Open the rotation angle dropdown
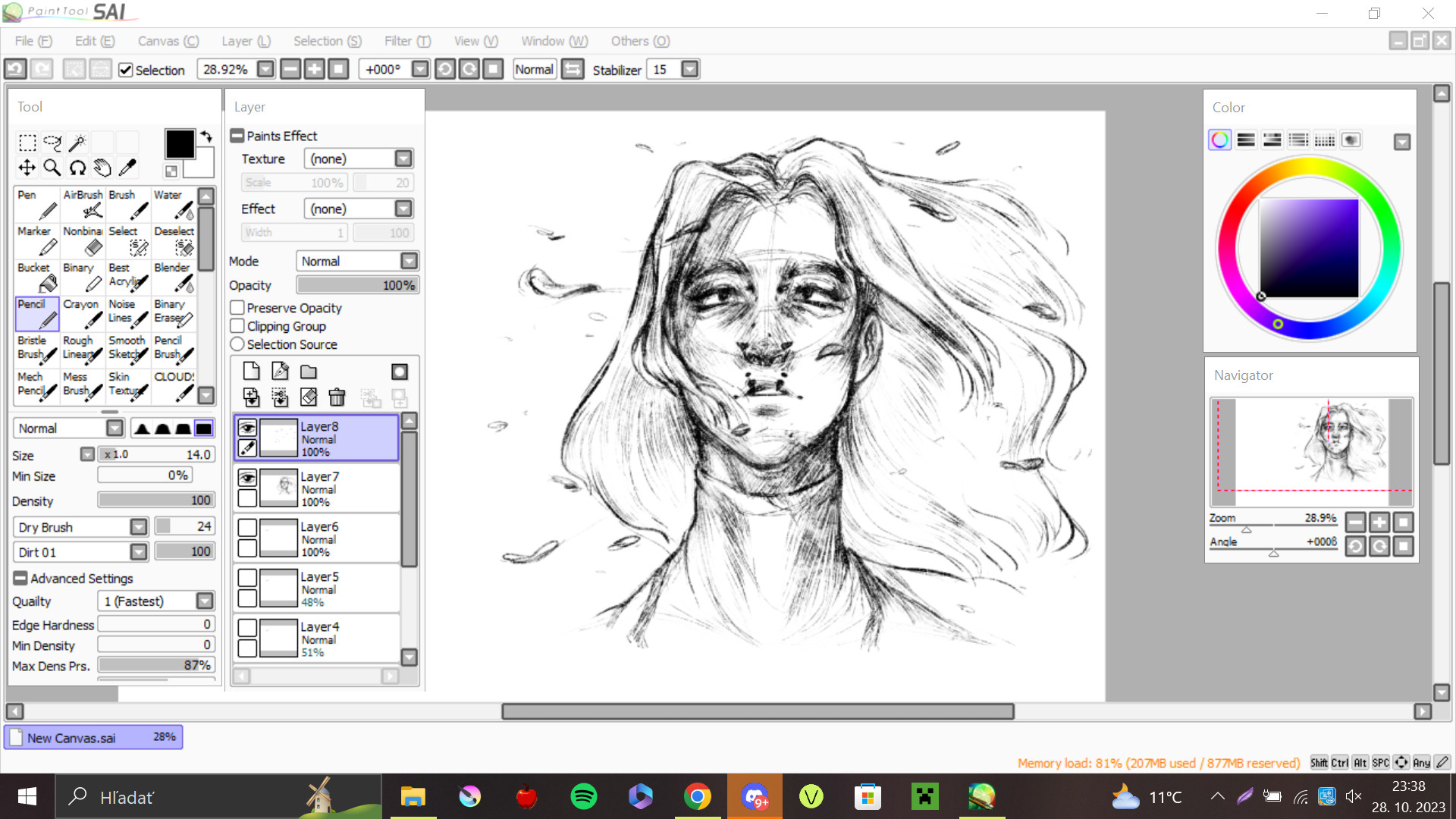1456x819 pixels. [x=420, y=69]
